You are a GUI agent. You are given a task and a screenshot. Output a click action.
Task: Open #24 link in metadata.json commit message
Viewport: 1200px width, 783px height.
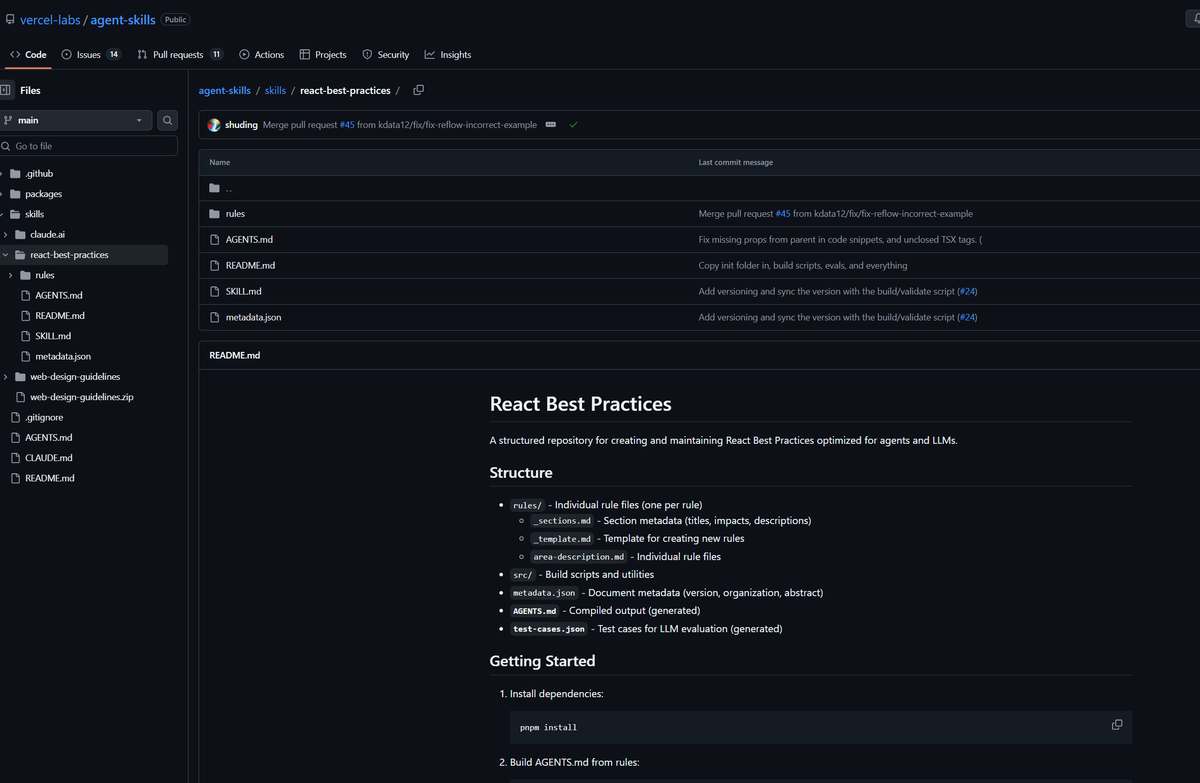pos(967,317)
